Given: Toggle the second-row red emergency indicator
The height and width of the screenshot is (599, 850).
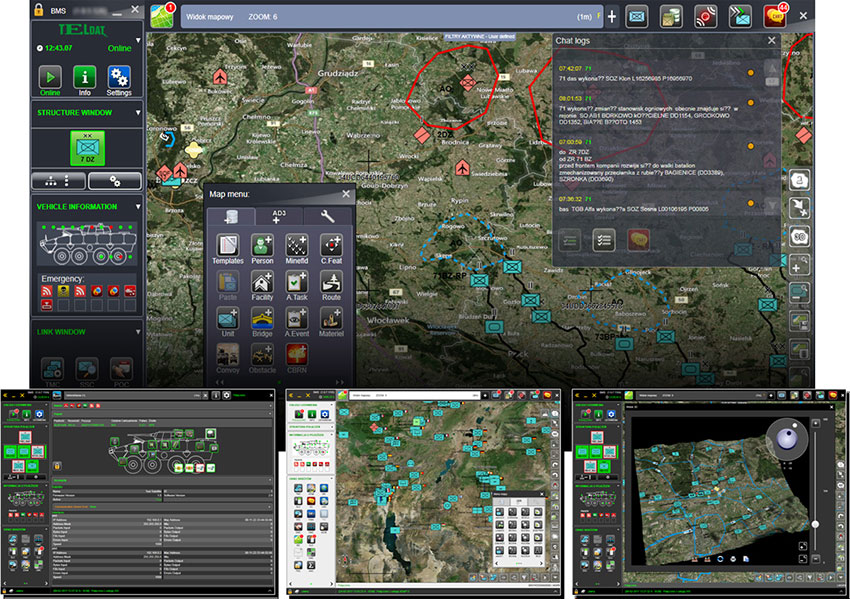Looking at the screenshot, I should pyautogui.click(x=47, y=305).
